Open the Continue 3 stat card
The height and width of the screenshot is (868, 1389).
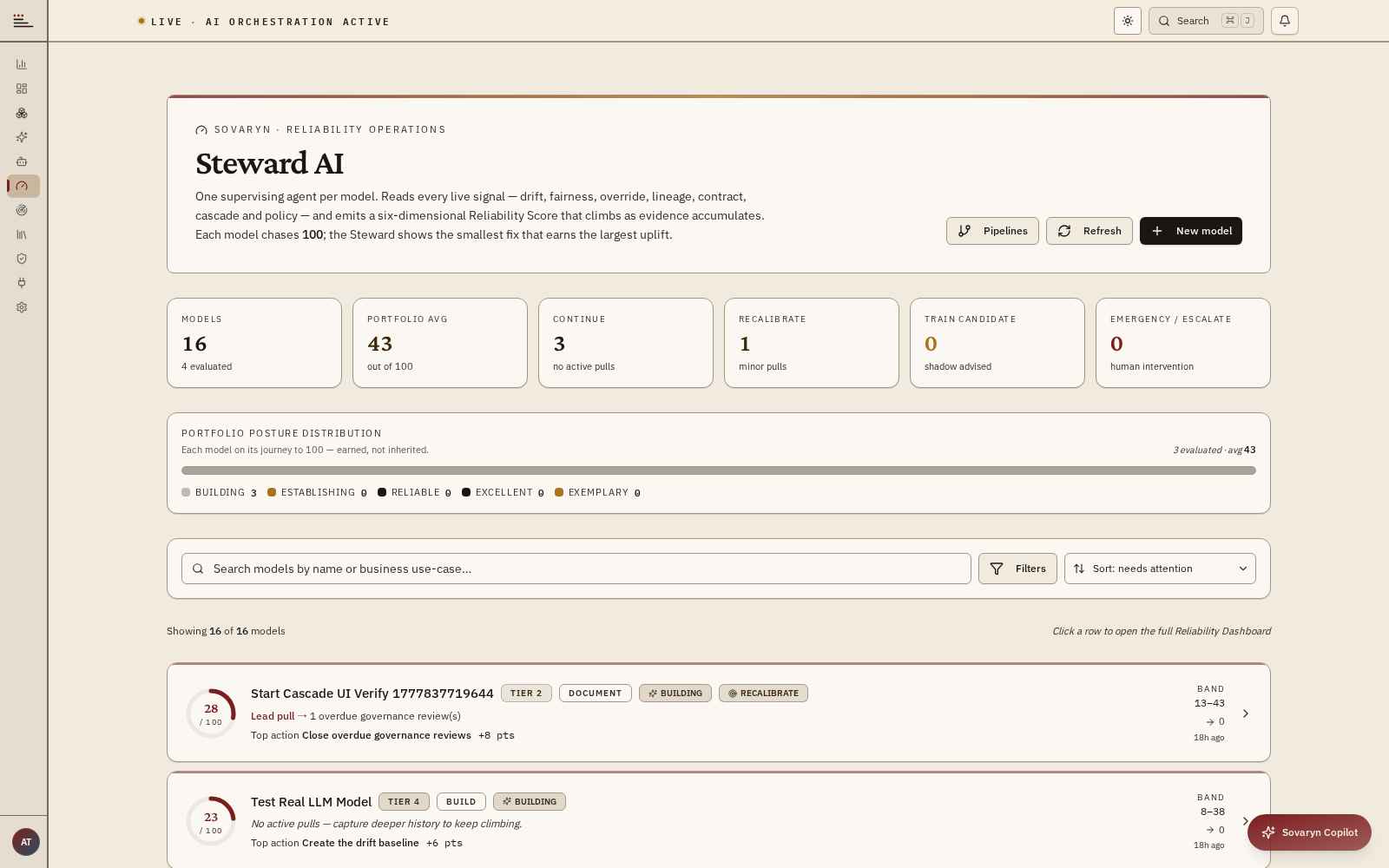pos(626,343)
